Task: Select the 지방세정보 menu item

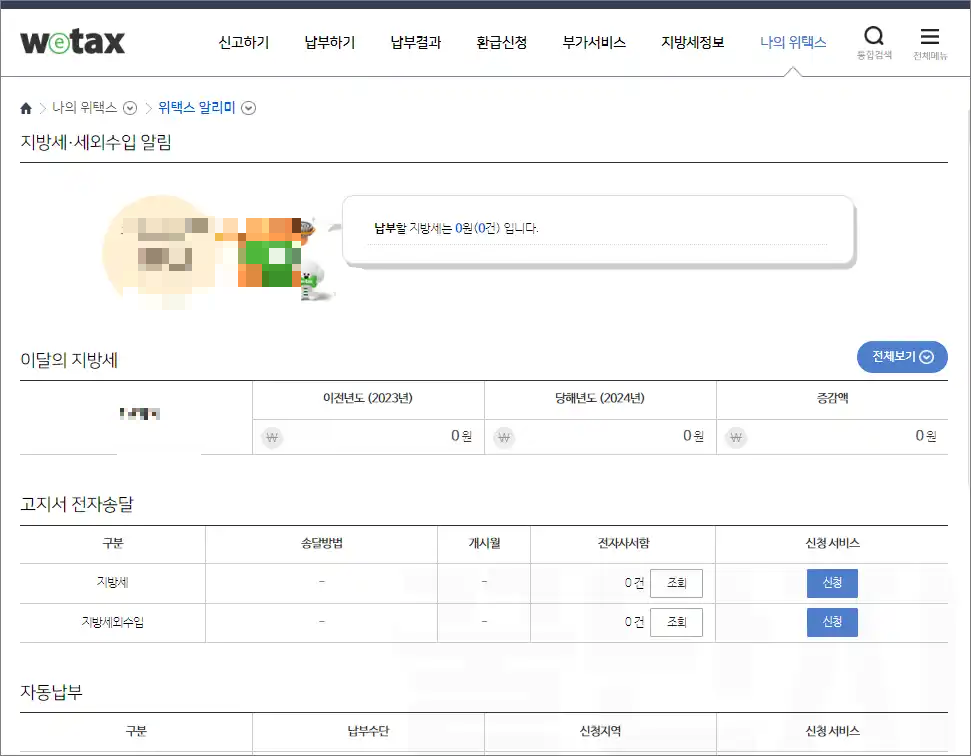Action: tap(692, 42)
